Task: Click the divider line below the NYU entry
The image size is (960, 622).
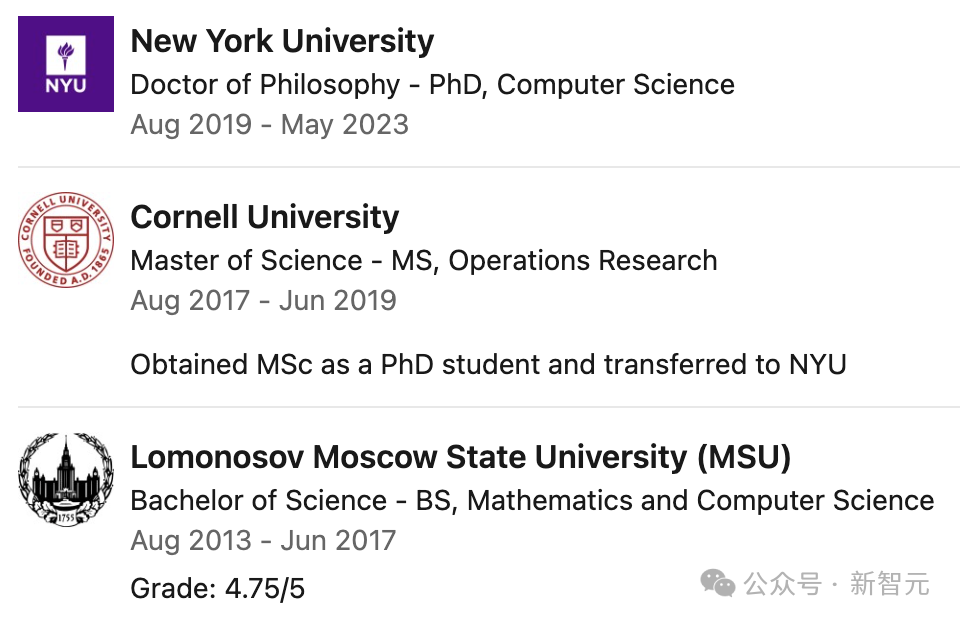Action: click(488, 167)
